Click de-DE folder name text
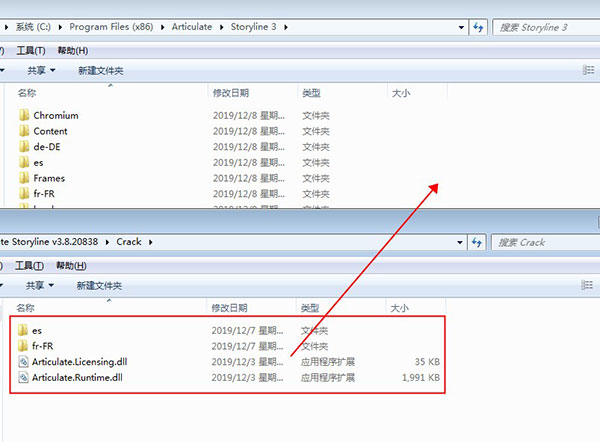Screen dimensions: 600x442 (x=47, y=147)
